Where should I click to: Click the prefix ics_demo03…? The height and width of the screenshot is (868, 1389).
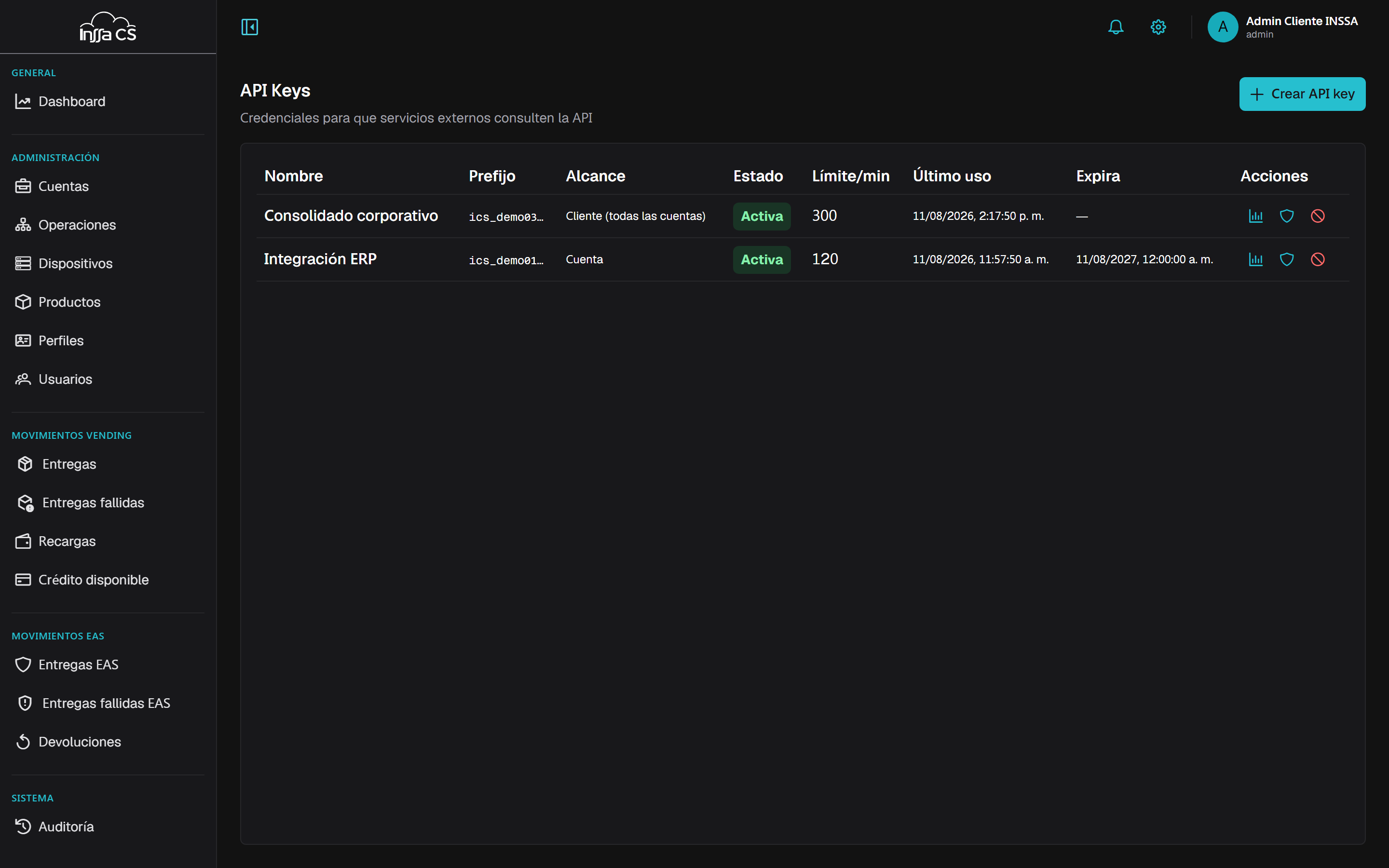point(505,217)
